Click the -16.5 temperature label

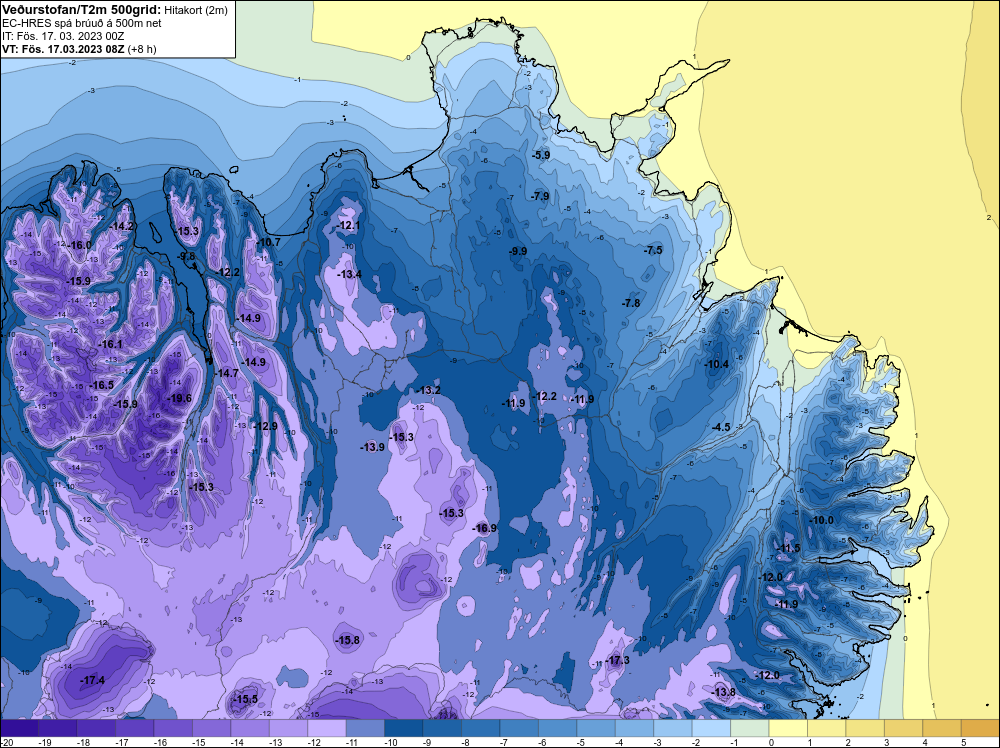[102, 385]
